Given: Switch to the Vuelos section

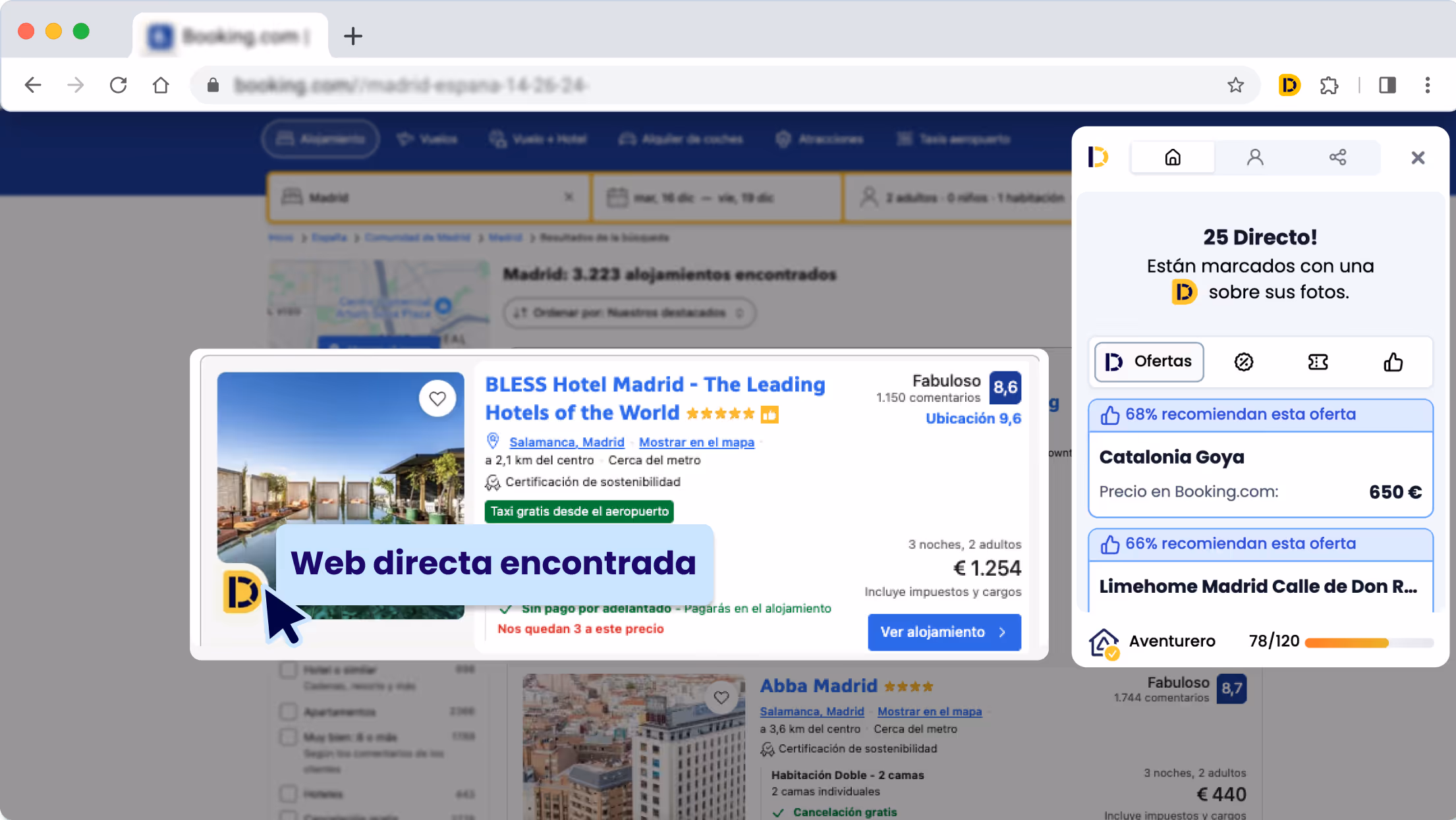Looking at the screenshot, I should (427, 139).
